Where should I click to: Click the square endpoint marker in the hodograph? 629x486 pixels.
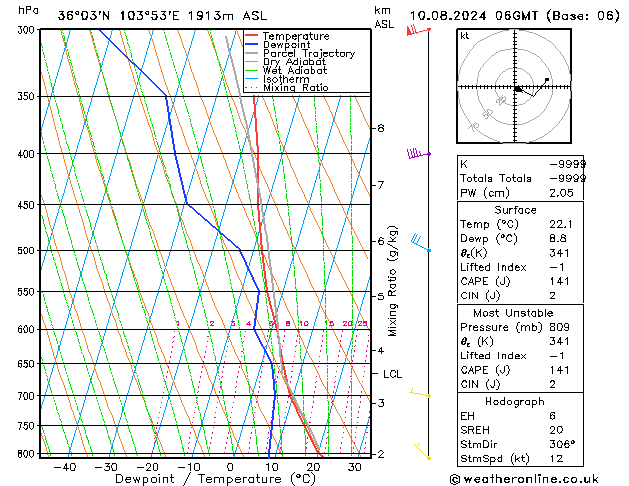tap(547, 80)
